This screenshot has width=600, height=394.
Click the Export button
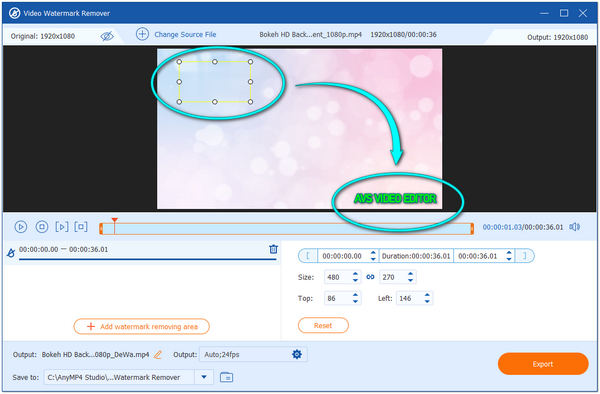(x=543, y=364)
